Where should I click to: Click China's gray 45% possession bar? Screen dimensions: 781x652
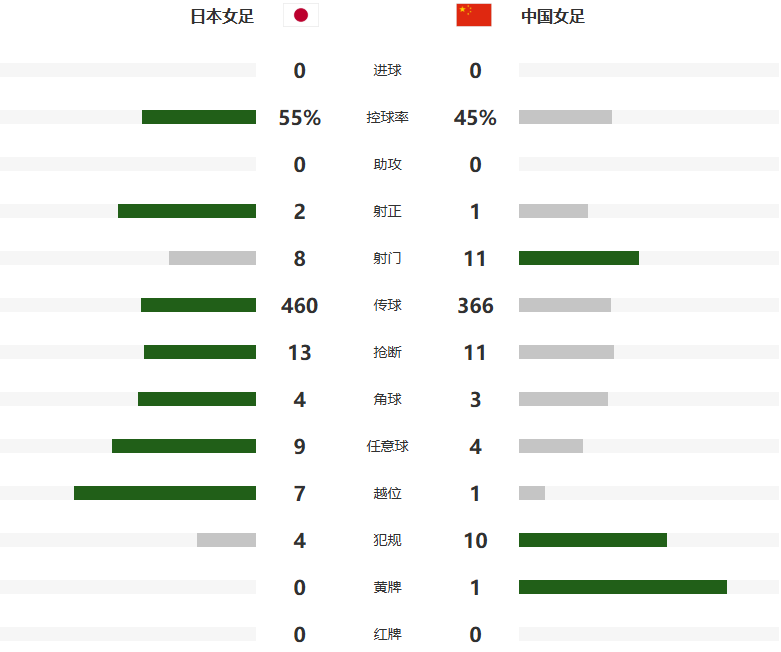(x=565, y=117)
